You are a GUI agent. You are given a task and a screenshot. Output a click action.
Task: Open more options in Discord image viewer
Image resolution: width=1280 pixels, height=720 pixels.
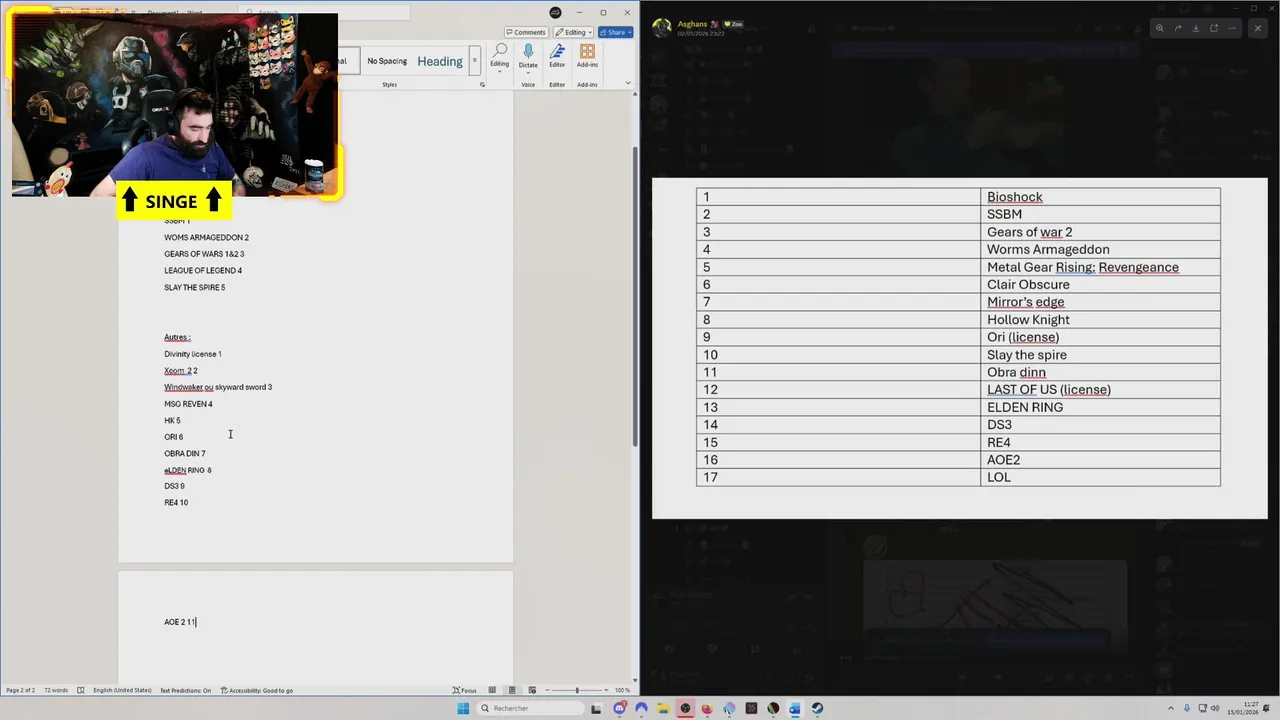1232,28
